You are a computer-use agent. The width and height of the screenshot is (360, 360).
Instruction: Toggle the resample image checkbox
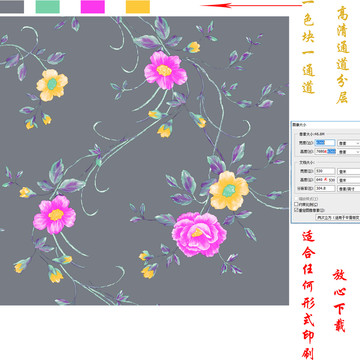click(x=296, y=210)
